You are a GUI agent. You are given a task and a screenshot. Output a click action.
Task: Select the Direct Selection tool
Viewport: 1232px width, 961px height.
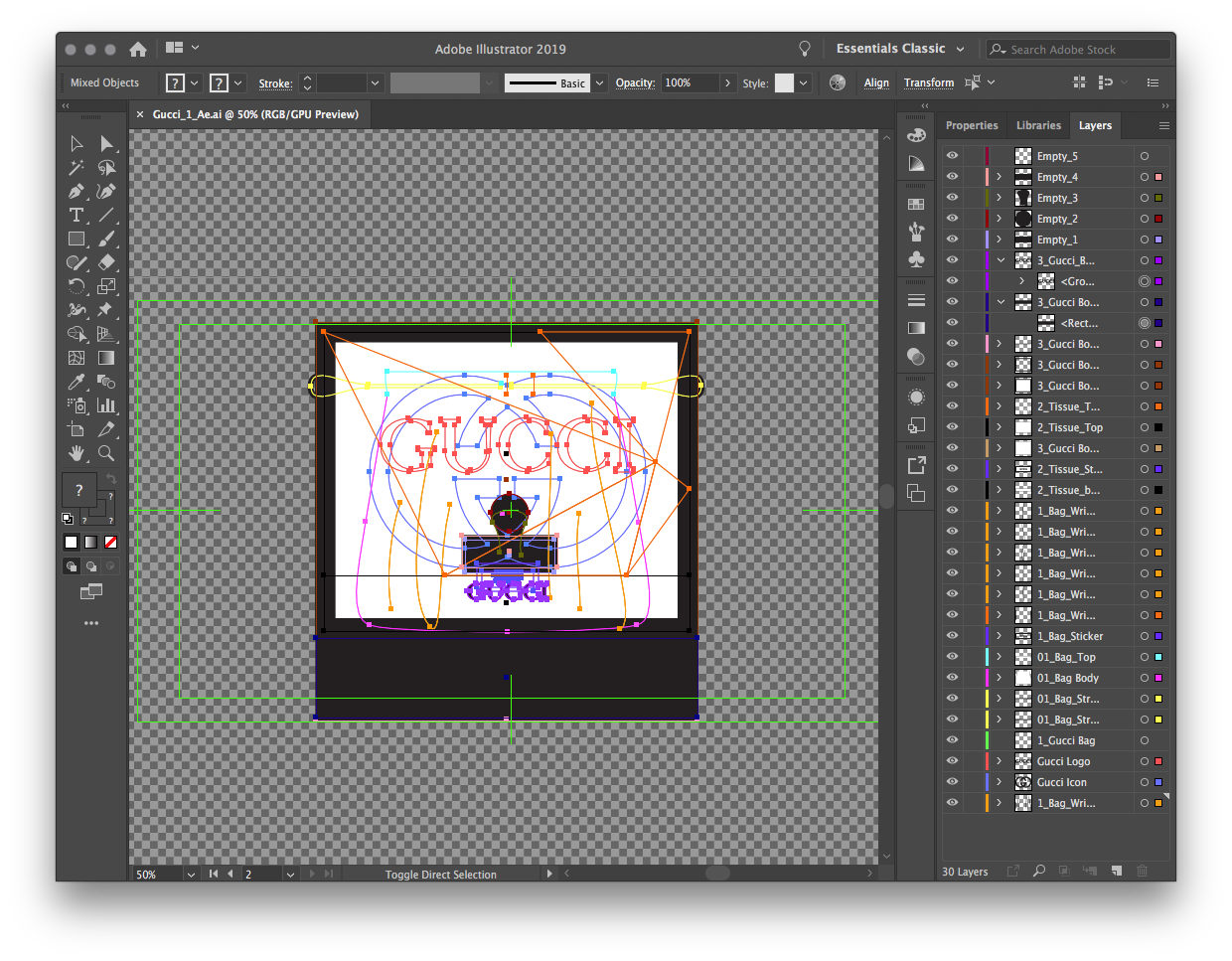coord(106,144)
